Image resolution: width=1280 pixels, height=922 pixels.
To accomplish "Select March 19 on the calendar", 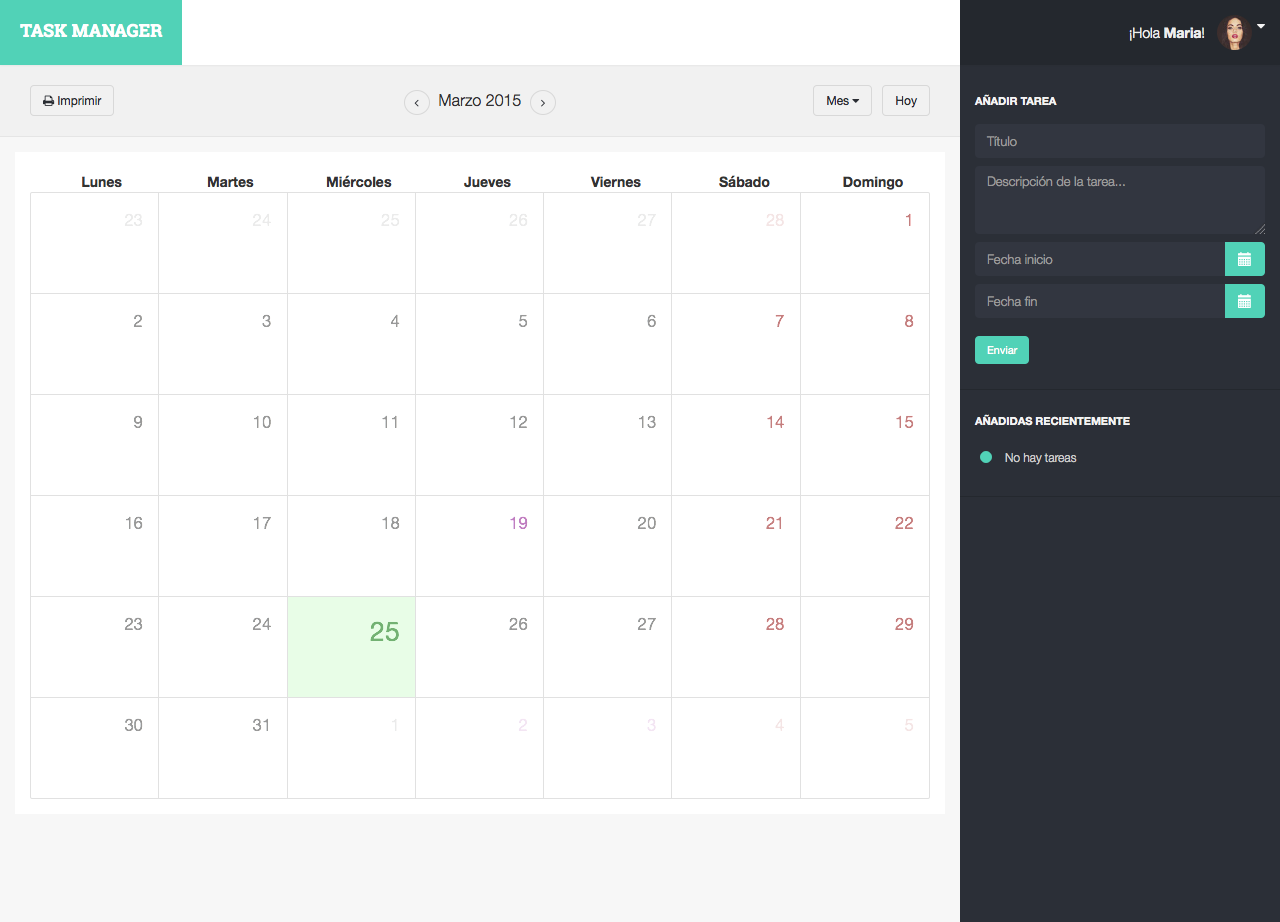I will (480, 546).
